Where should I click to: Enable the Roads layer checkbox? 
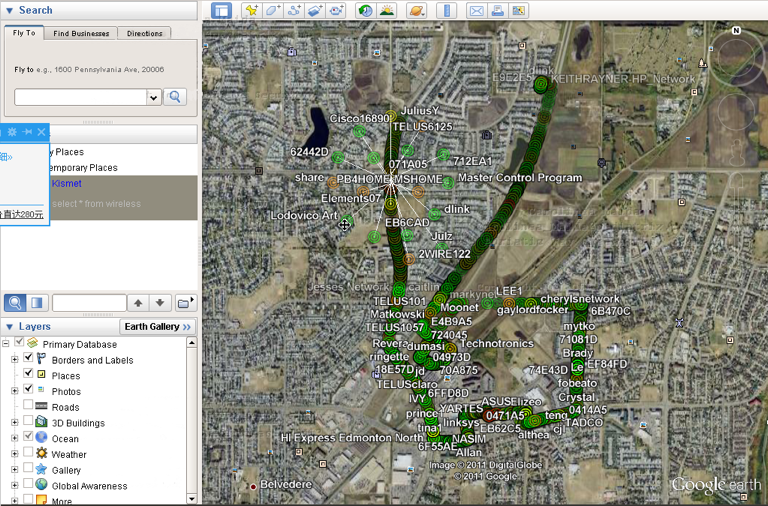[28, 405]
